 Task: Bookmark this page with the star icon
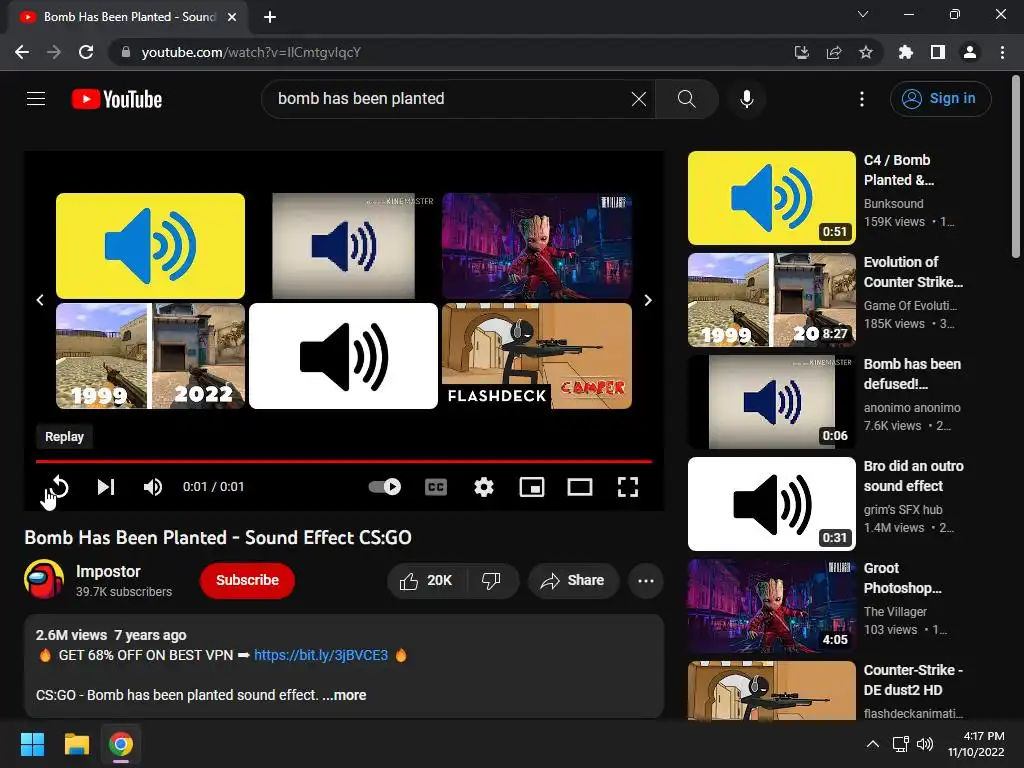[866, 52]
